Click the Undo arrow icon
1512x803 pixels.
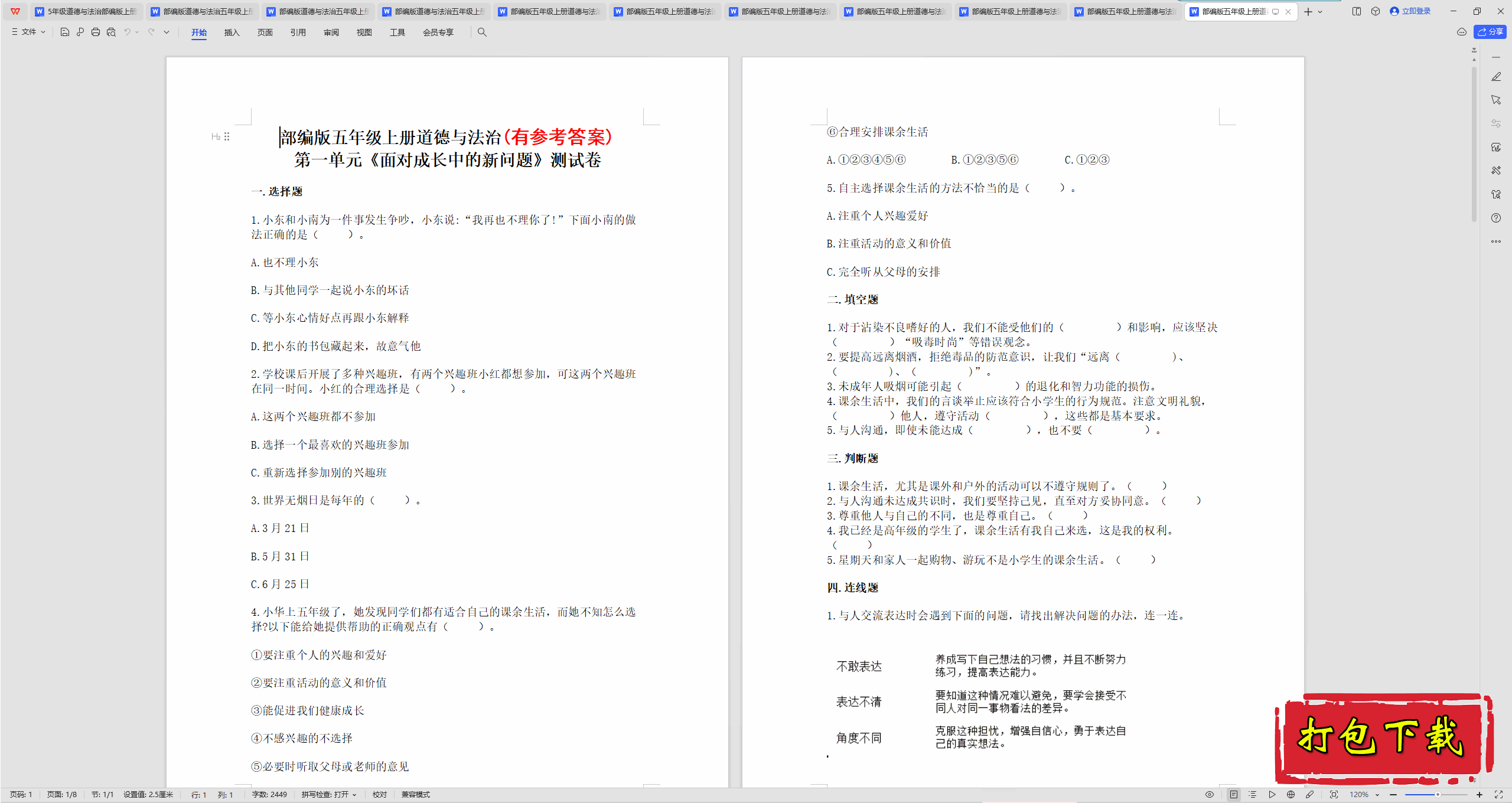click(x=127, y=32)
